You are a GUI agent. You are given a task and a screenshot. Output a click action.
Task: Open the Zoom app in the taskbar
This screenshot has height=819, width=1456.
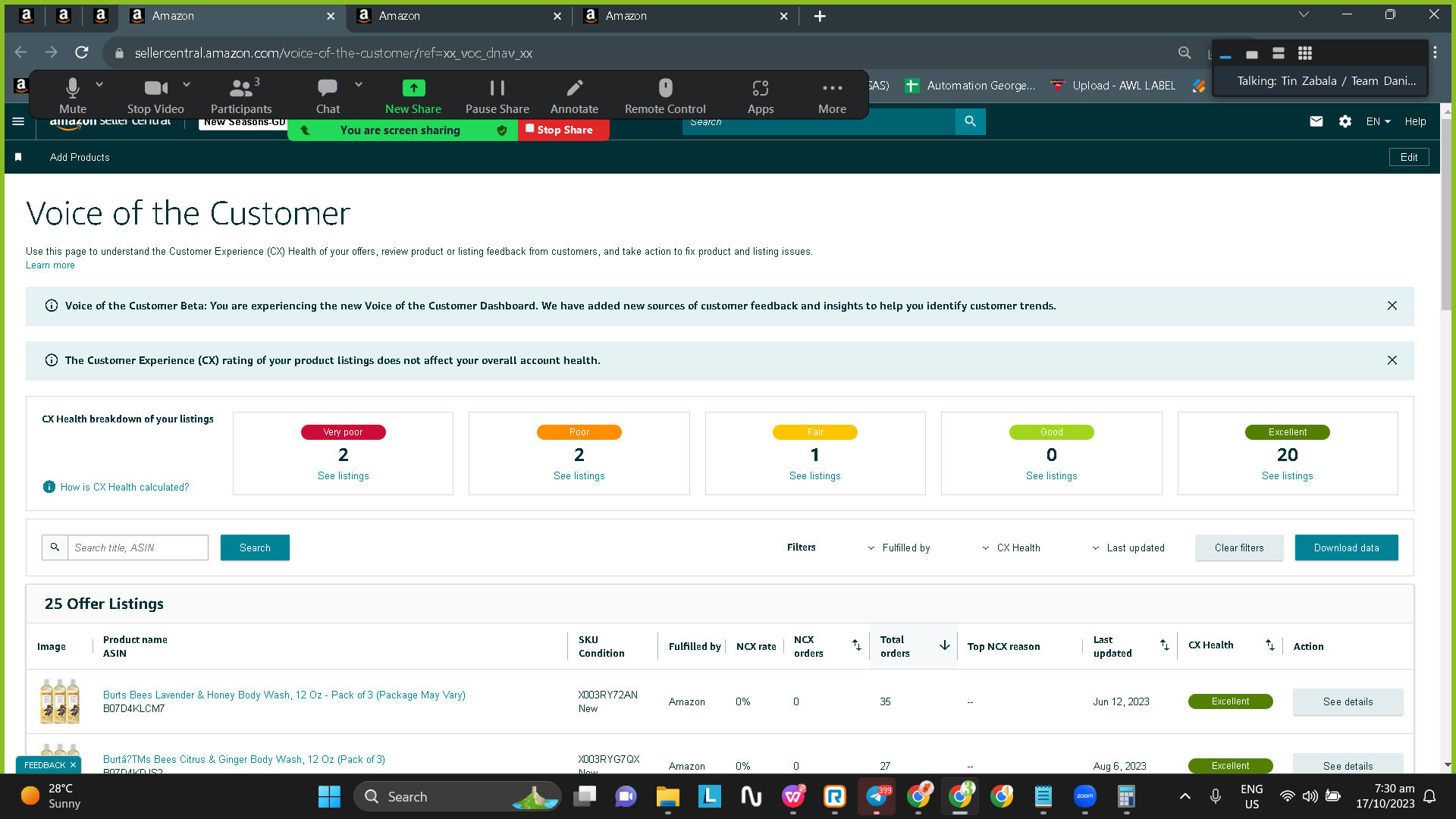click(x=1085, y=796)
